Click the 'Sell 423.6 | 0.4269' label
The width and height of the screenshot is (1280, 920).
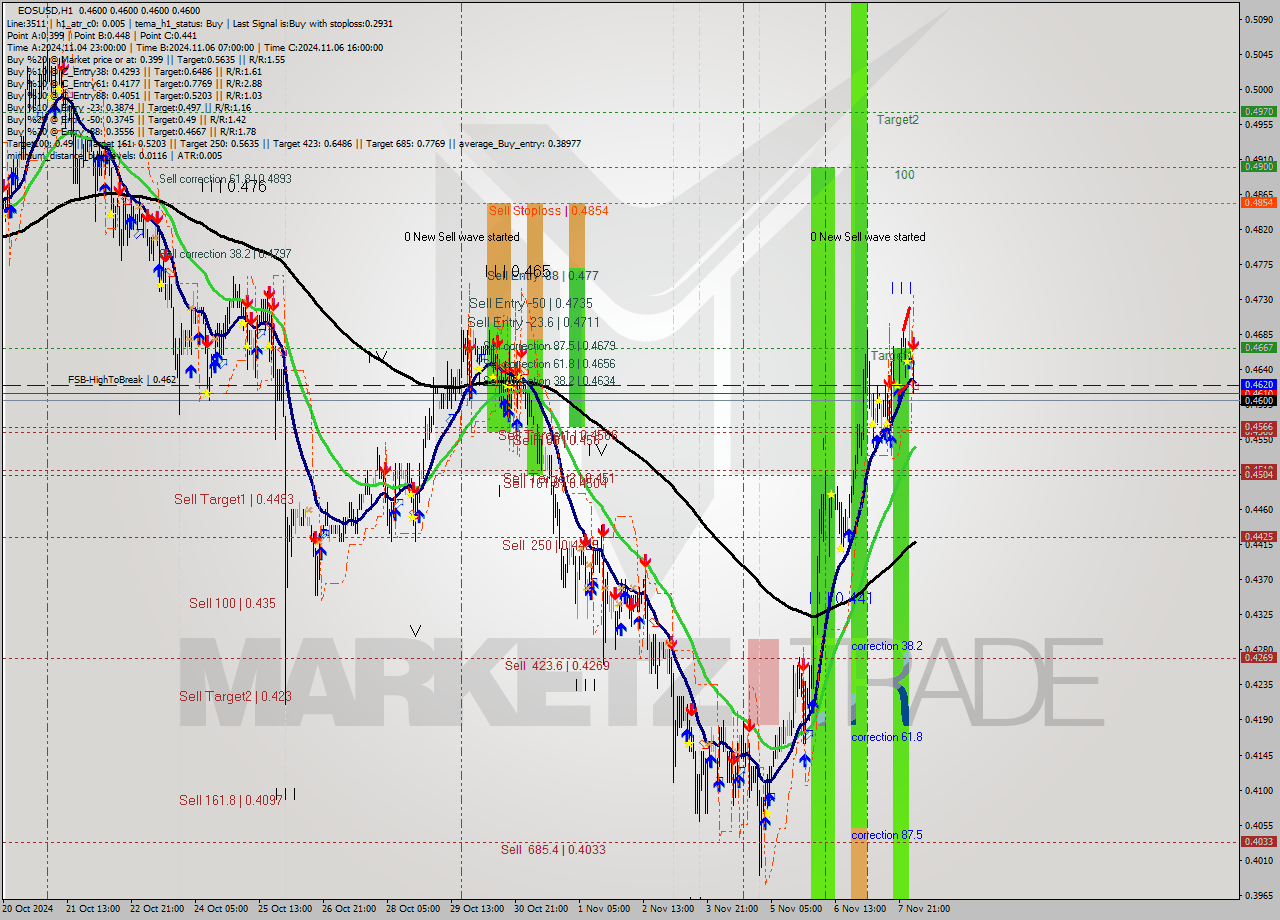point(557,665)
